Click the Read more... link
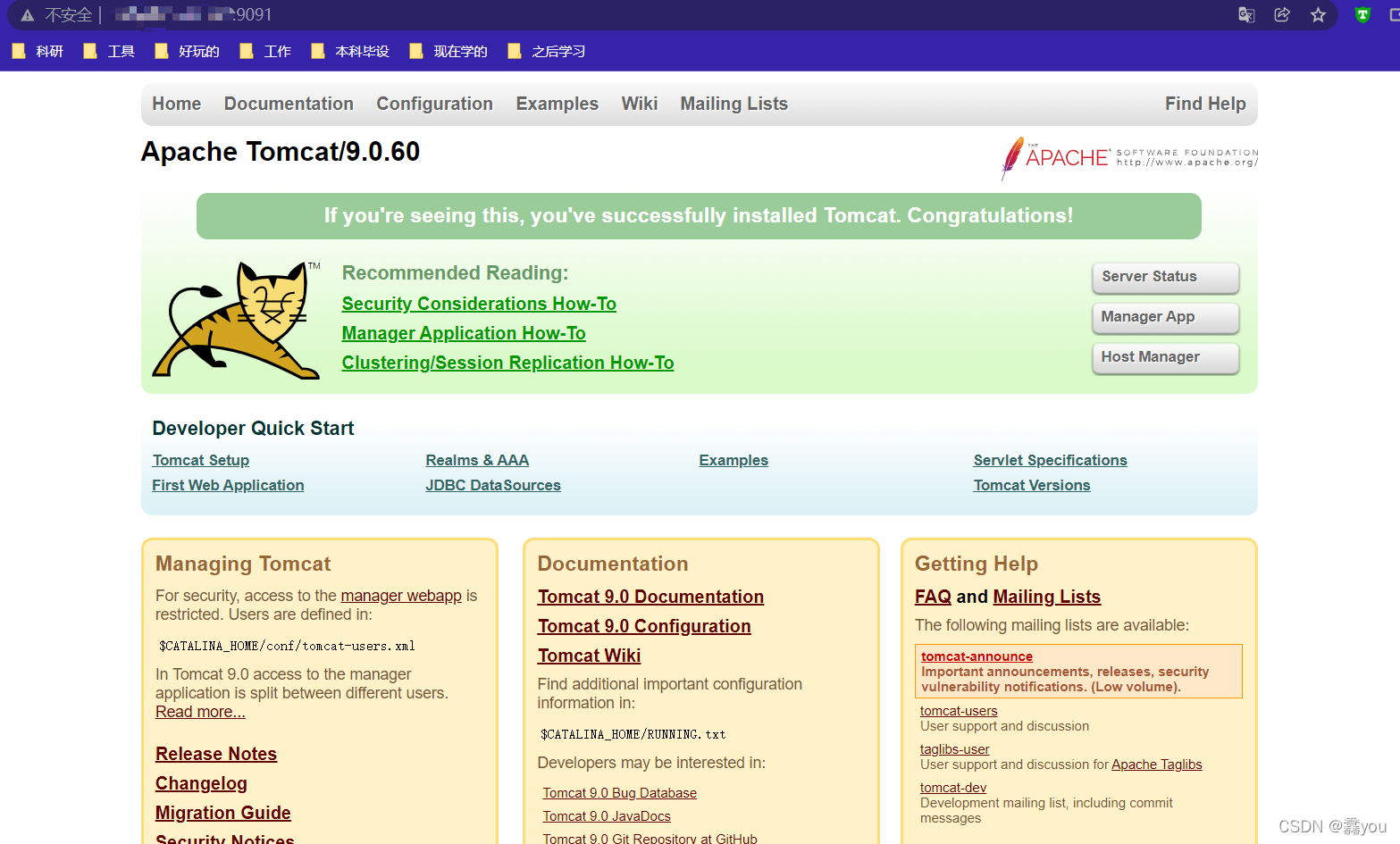Screen dimensions: 1400x844 (x=200, y=712)
